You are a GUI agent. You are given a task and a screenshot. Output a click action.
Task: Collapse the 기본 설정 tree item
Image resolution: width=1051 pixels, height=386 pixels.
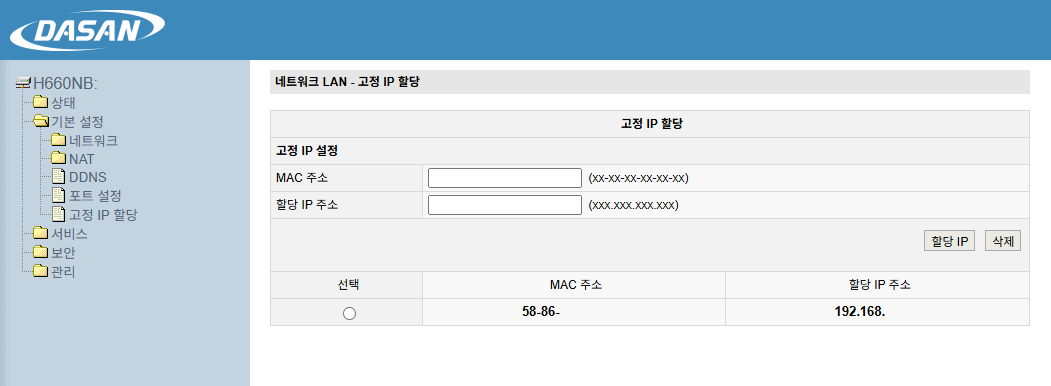coord(77,122)
